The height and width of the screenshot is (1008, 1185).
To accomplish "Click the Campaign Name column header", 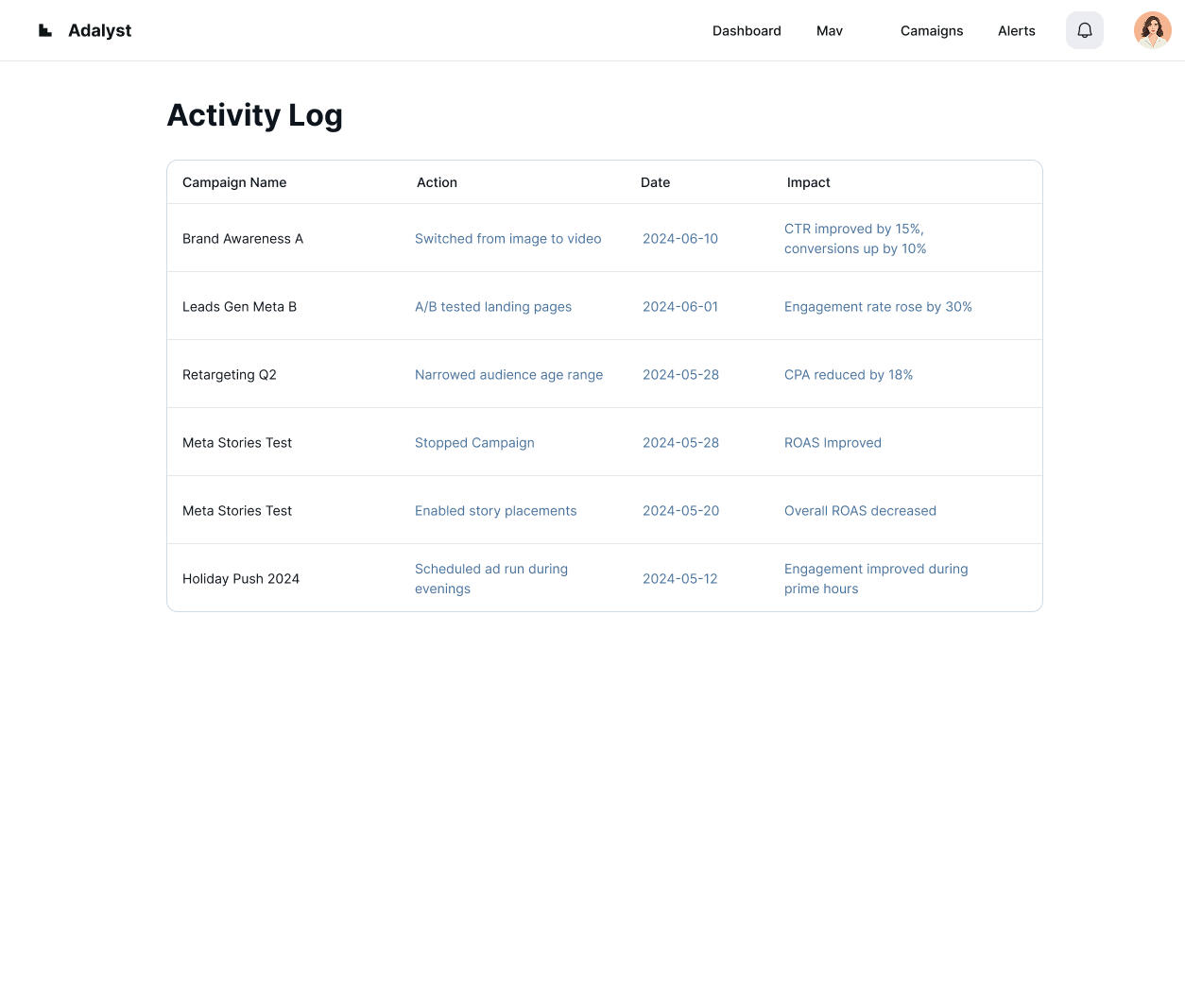I will click(x=234, y=182).
